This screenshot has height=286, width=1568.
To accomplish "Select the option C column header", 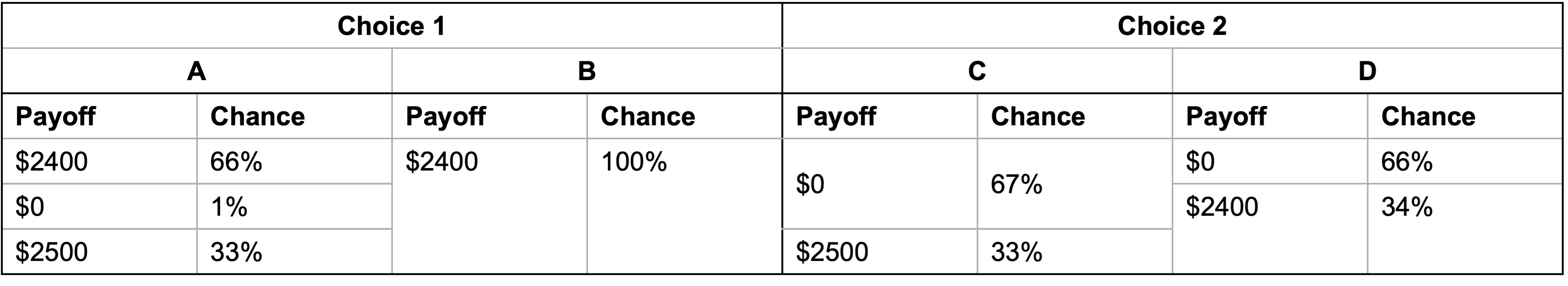I will 976,71.
